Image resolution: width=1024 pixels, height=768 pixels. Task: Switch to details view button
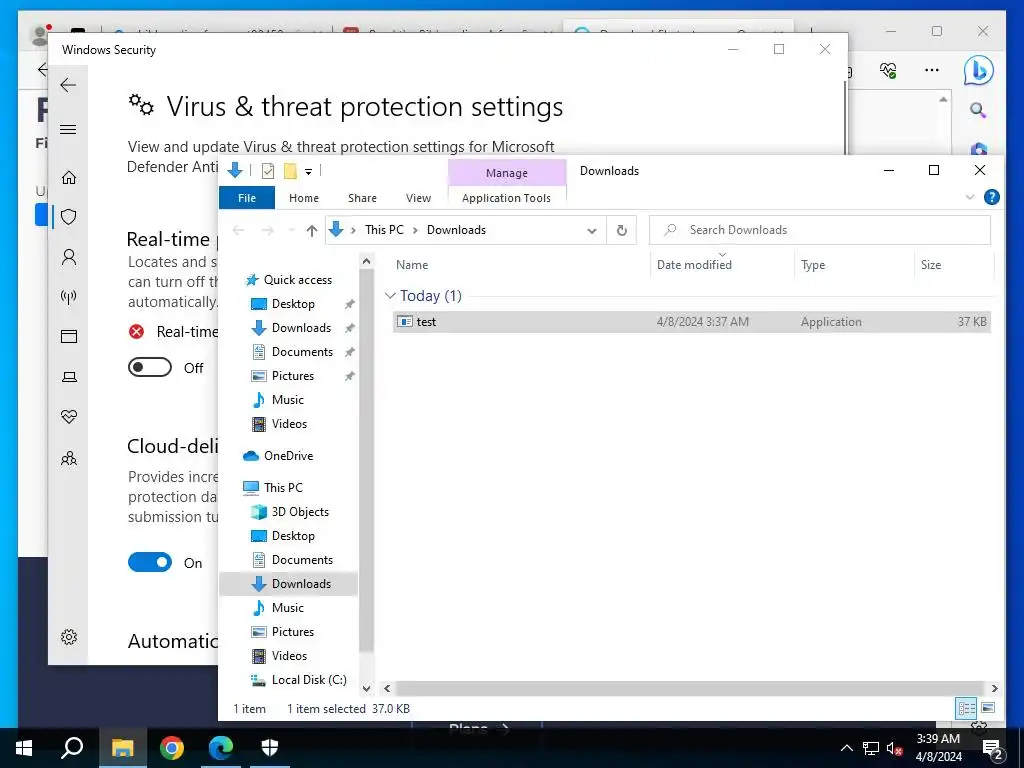point(967,708)
